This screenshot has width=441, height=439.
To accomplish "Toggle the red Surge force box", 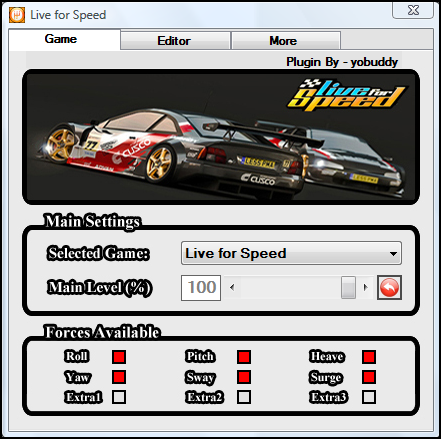I will (x=369, y=377).
